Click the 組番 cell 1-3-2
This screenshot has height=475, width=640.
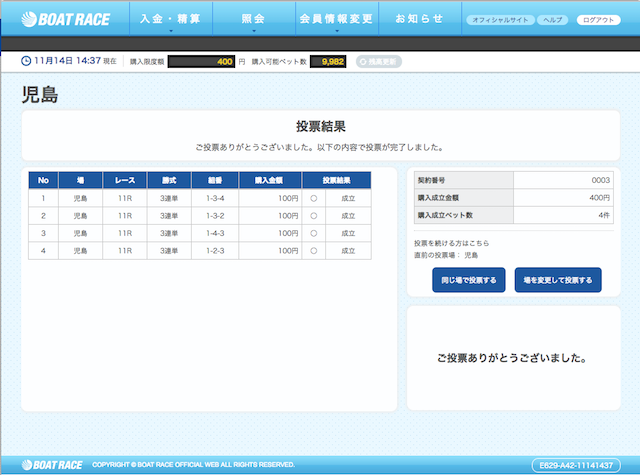[215, 216]
